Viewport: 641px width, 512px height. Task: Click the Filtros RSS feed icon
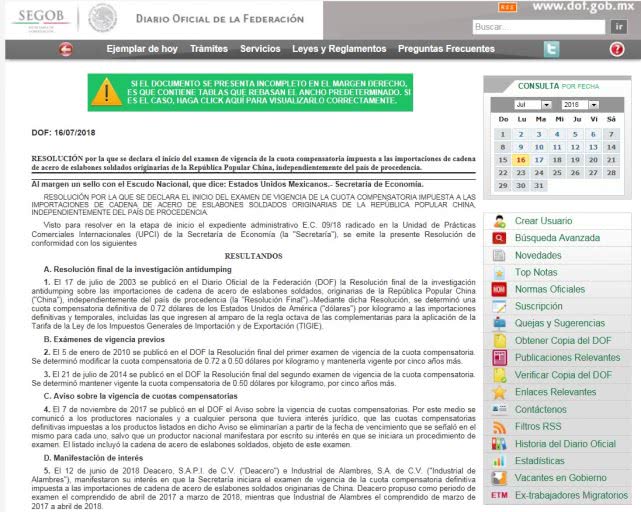click(x=499, y=427)
